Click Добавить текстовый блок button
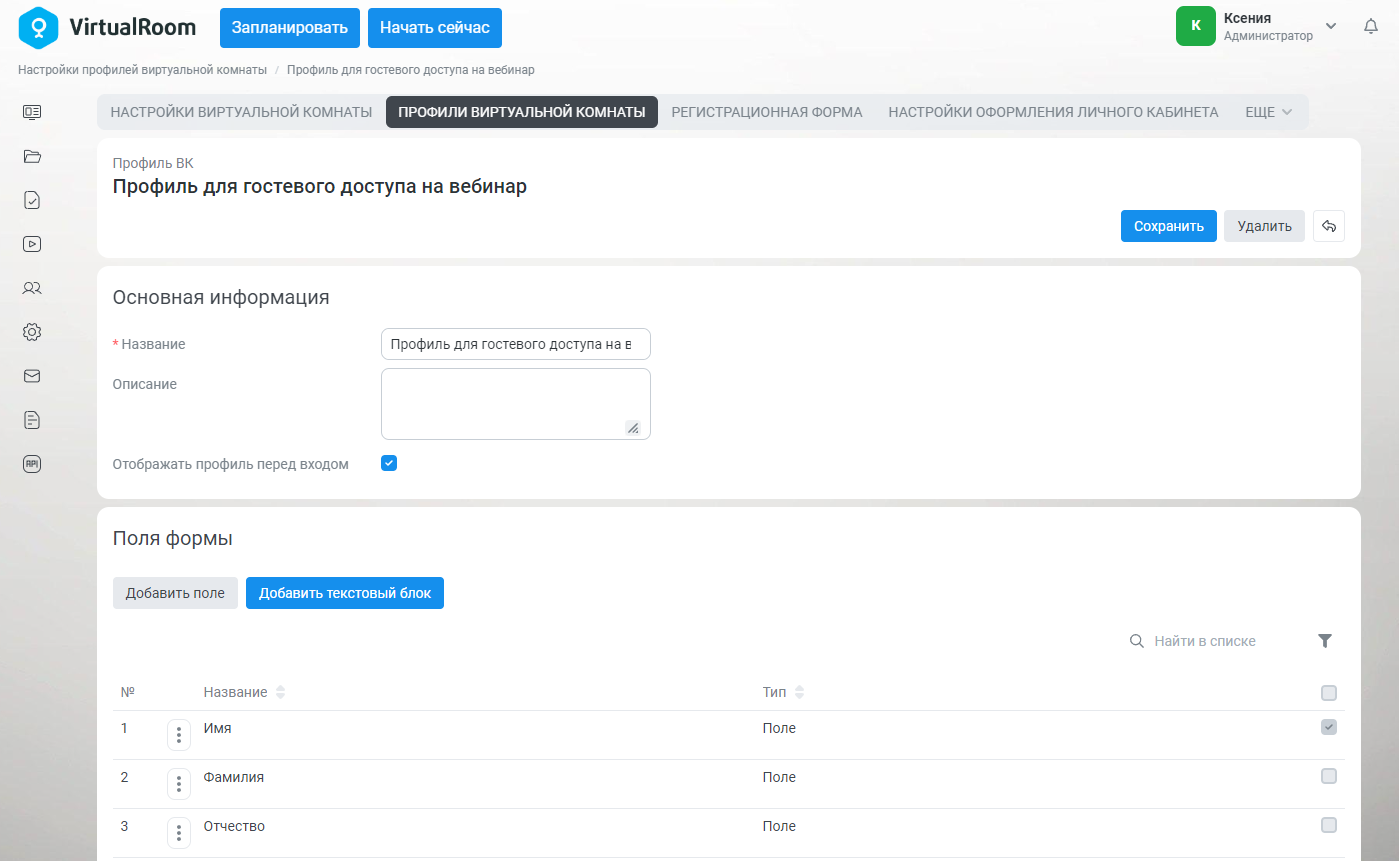The width and height of the screenshot is (1399, 861). tap(345, 593)
